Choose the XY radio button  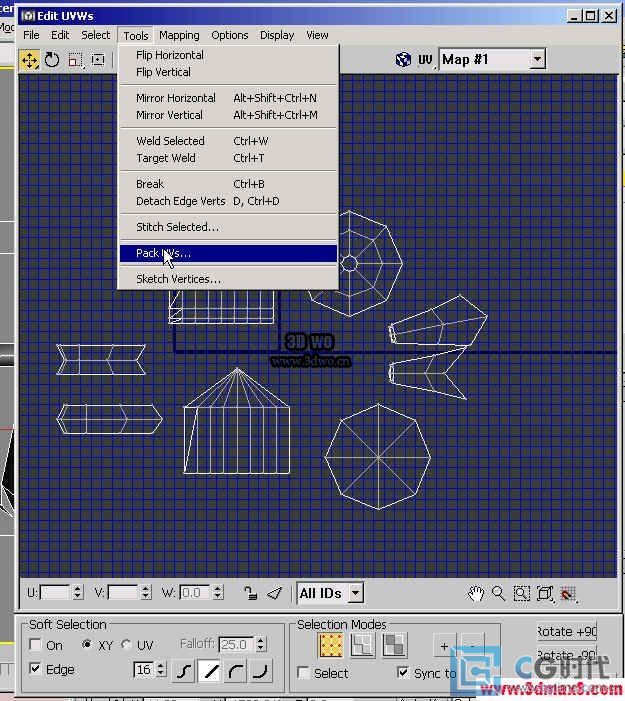click(87, 644)
